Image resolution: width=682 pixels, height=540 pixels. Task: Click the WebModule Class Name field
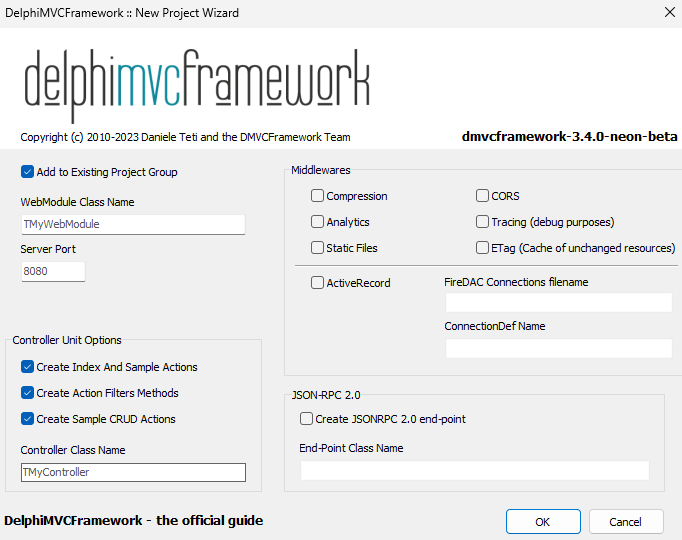click(133, 224)
